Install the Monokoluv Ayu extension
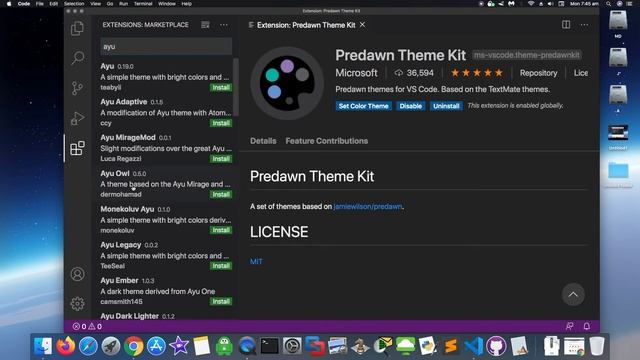The width and height of the screenshot is (640, 360). pyautogui.click(x=221, y=230)
